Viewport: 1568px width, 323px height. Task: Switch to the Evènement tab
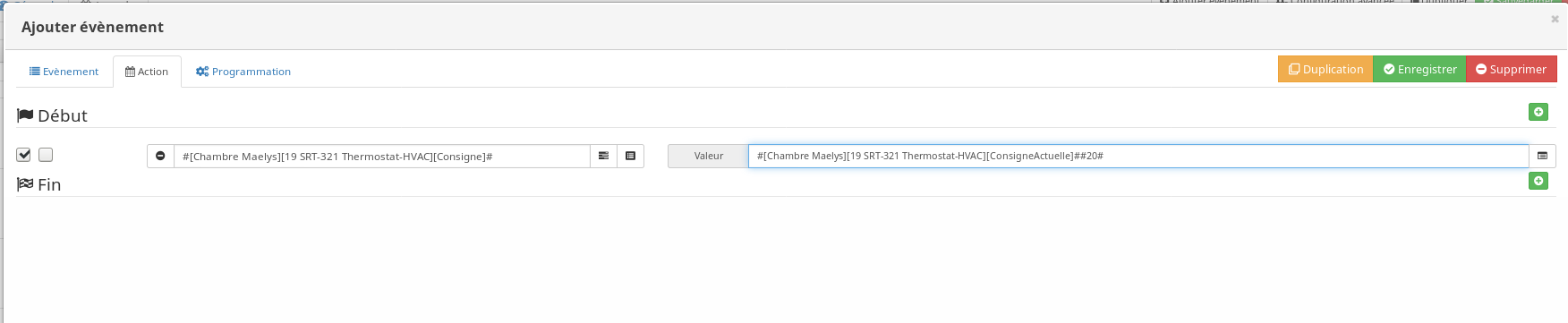tap(64, 72)
